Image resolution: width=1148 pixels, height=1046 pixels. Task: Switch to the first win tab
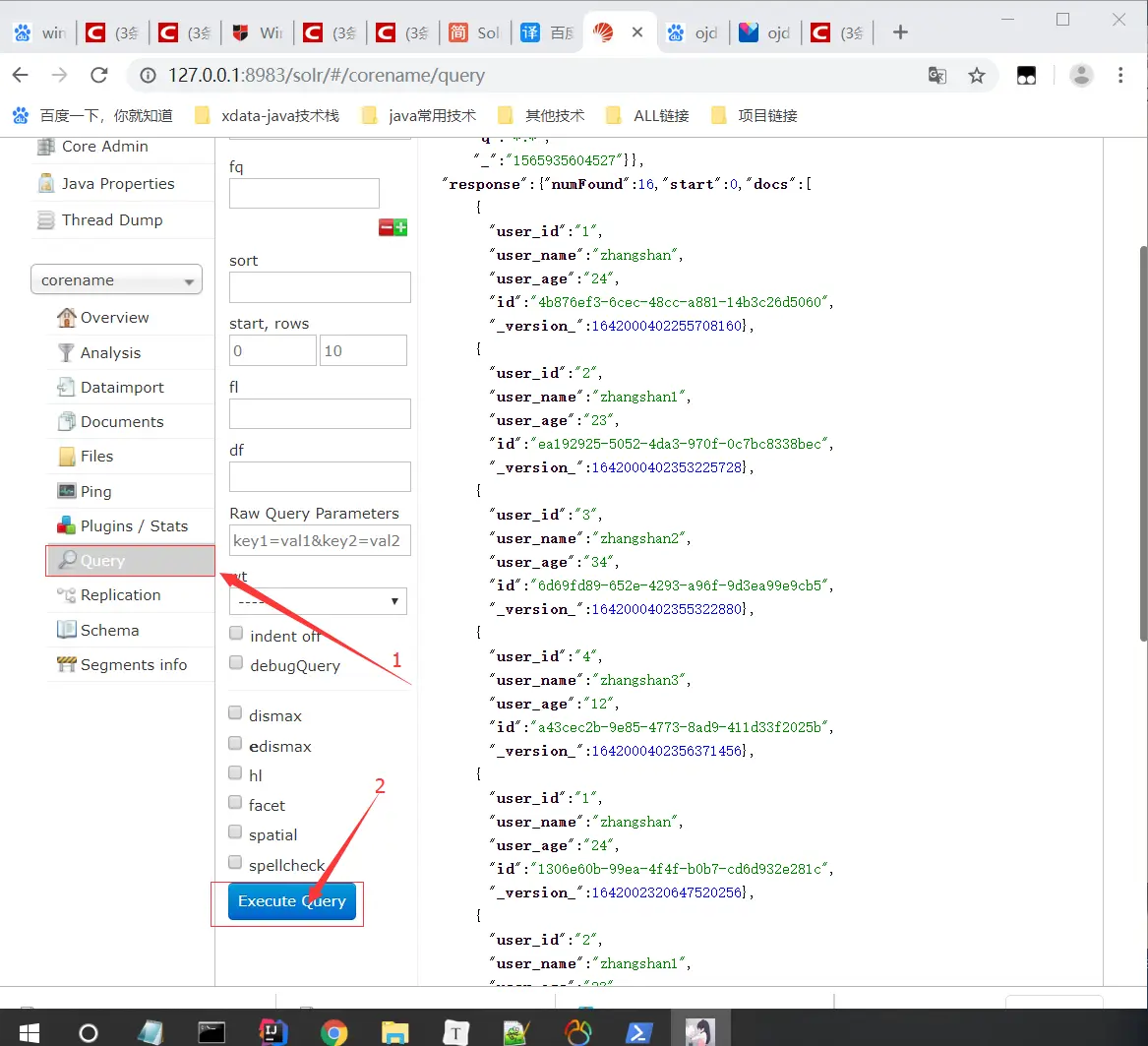click(40, 32)
